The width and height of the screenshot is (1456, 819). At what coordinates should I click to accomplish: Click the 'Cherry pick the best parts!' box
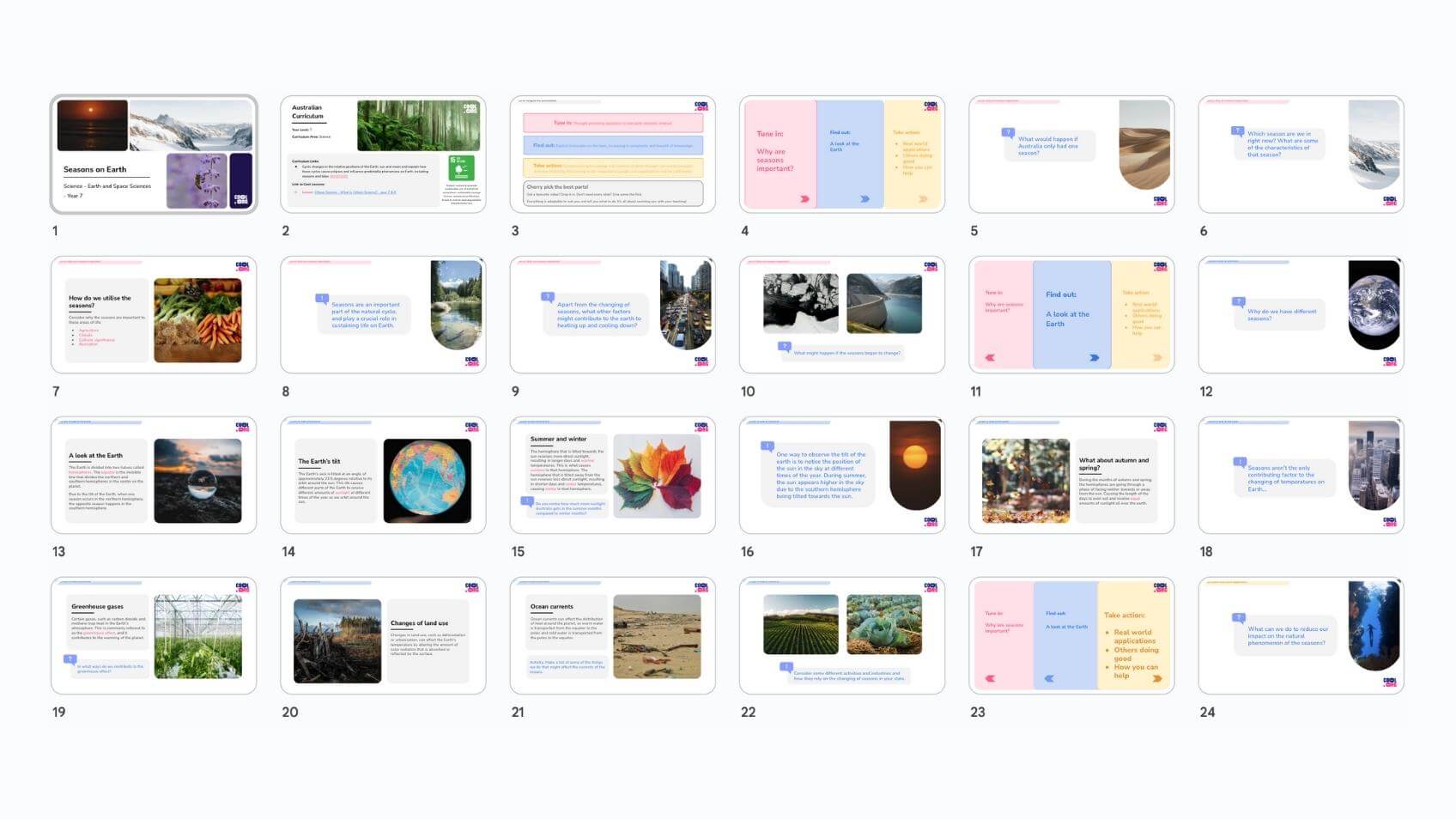pyautogui.click(x=612, y=192)
